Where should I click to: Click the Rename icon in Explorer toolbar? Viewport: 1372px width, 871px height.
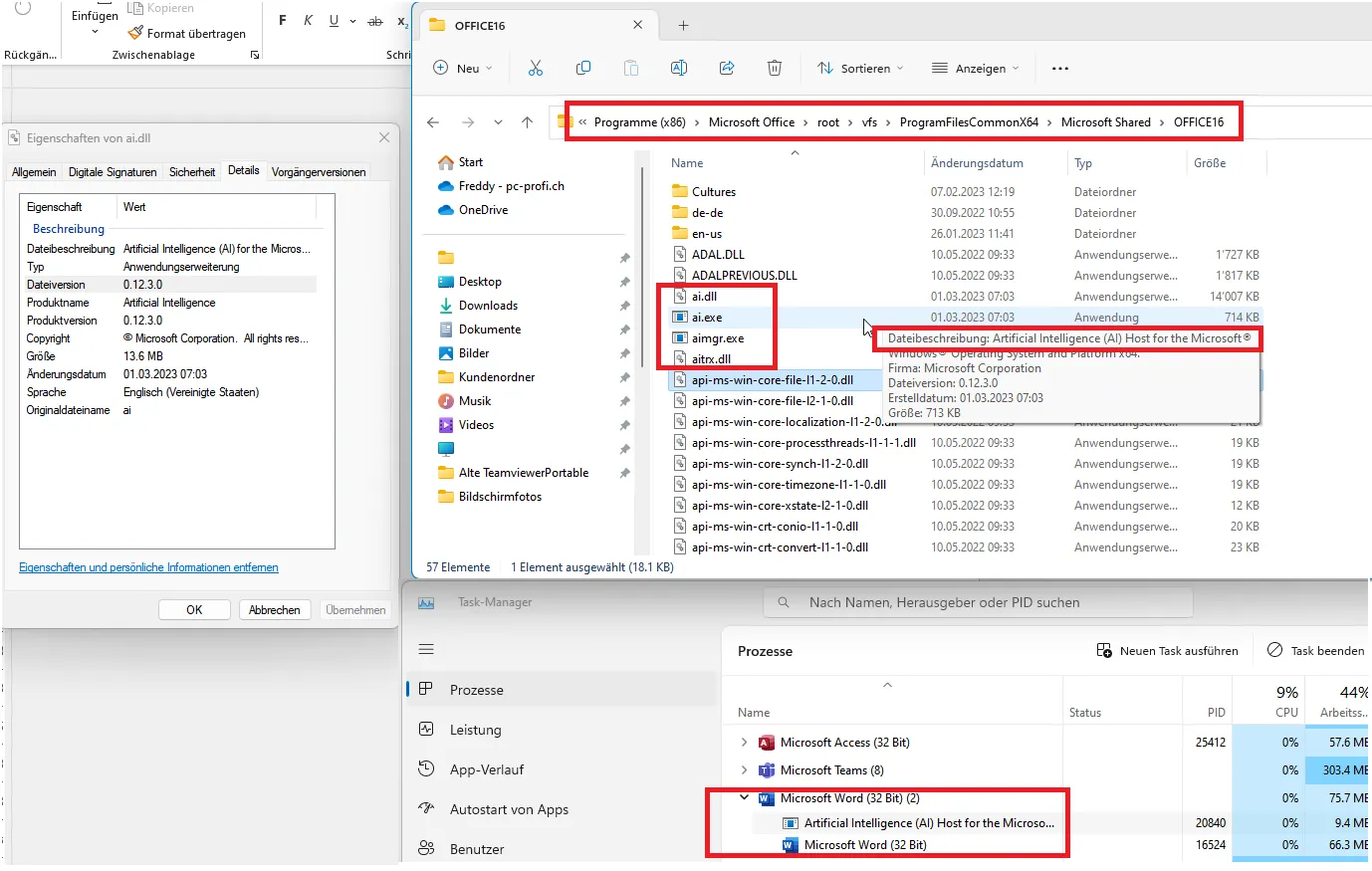click(679, 68)
